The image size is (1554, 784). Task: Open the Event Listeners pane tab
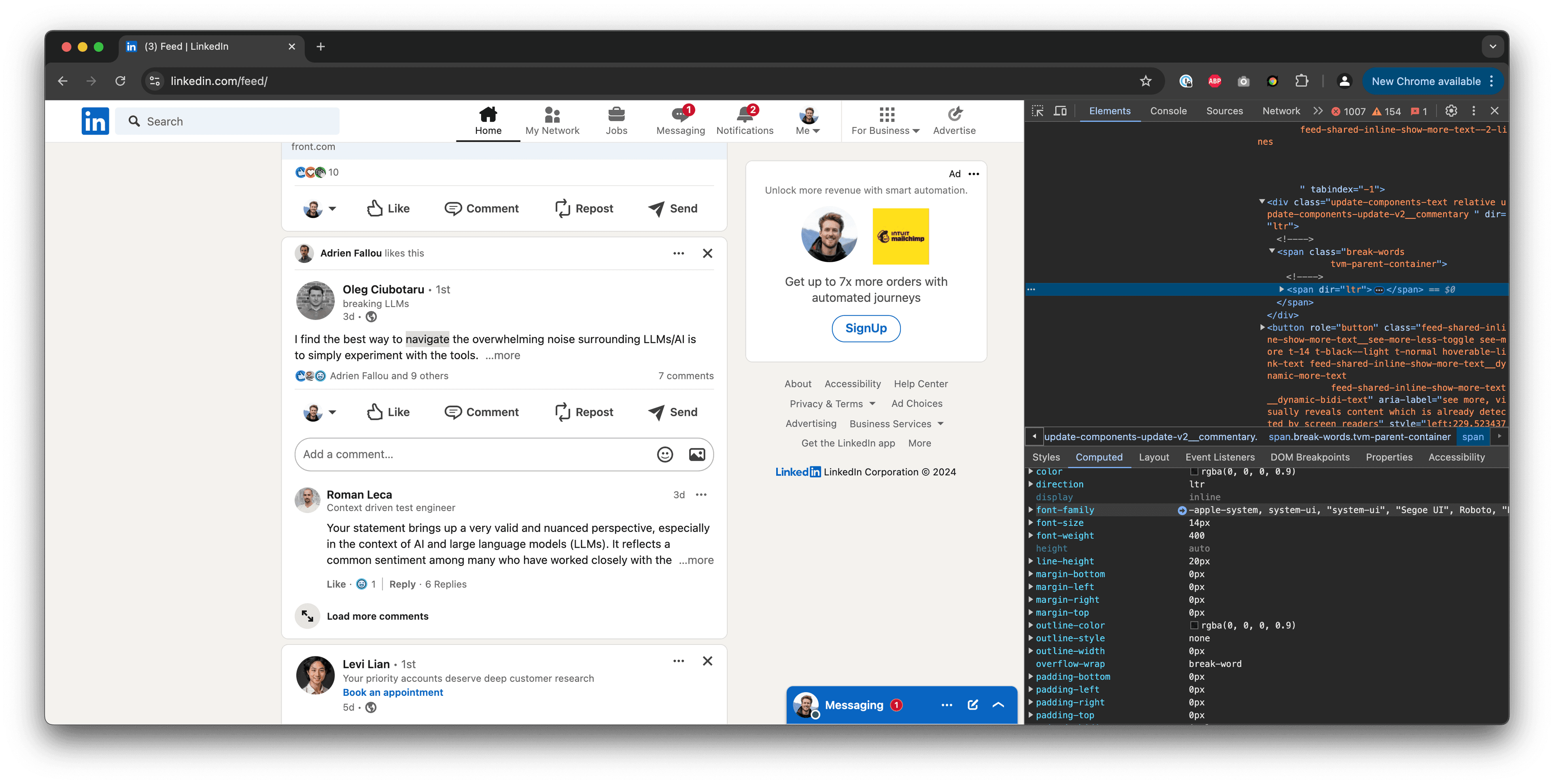click(1219, 457)
